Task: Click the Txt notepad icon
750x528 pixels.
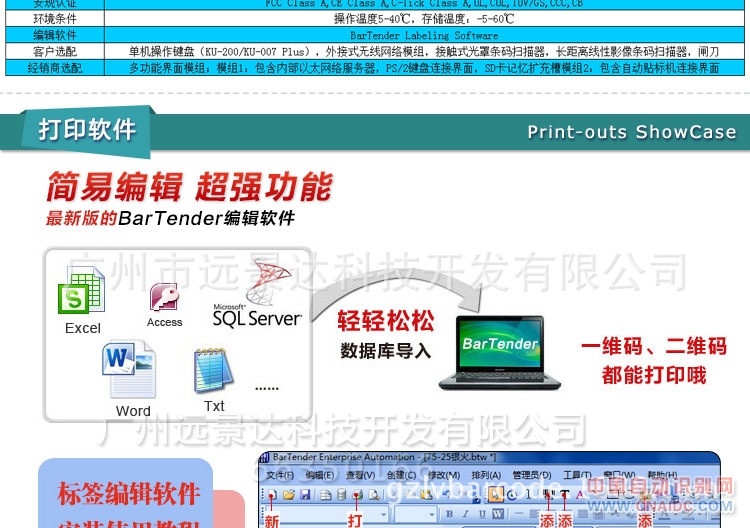Action: 213,370
